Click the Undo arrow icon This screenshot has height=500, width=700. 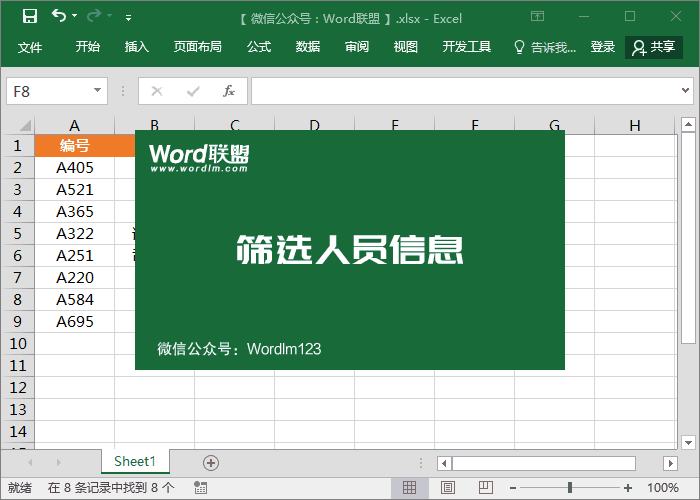(60, 17)
